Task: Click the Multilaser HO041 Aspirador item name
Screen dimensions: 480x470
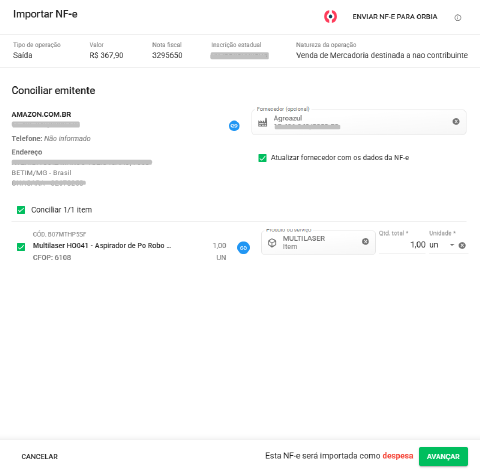Action: click(x=102, y=246)
